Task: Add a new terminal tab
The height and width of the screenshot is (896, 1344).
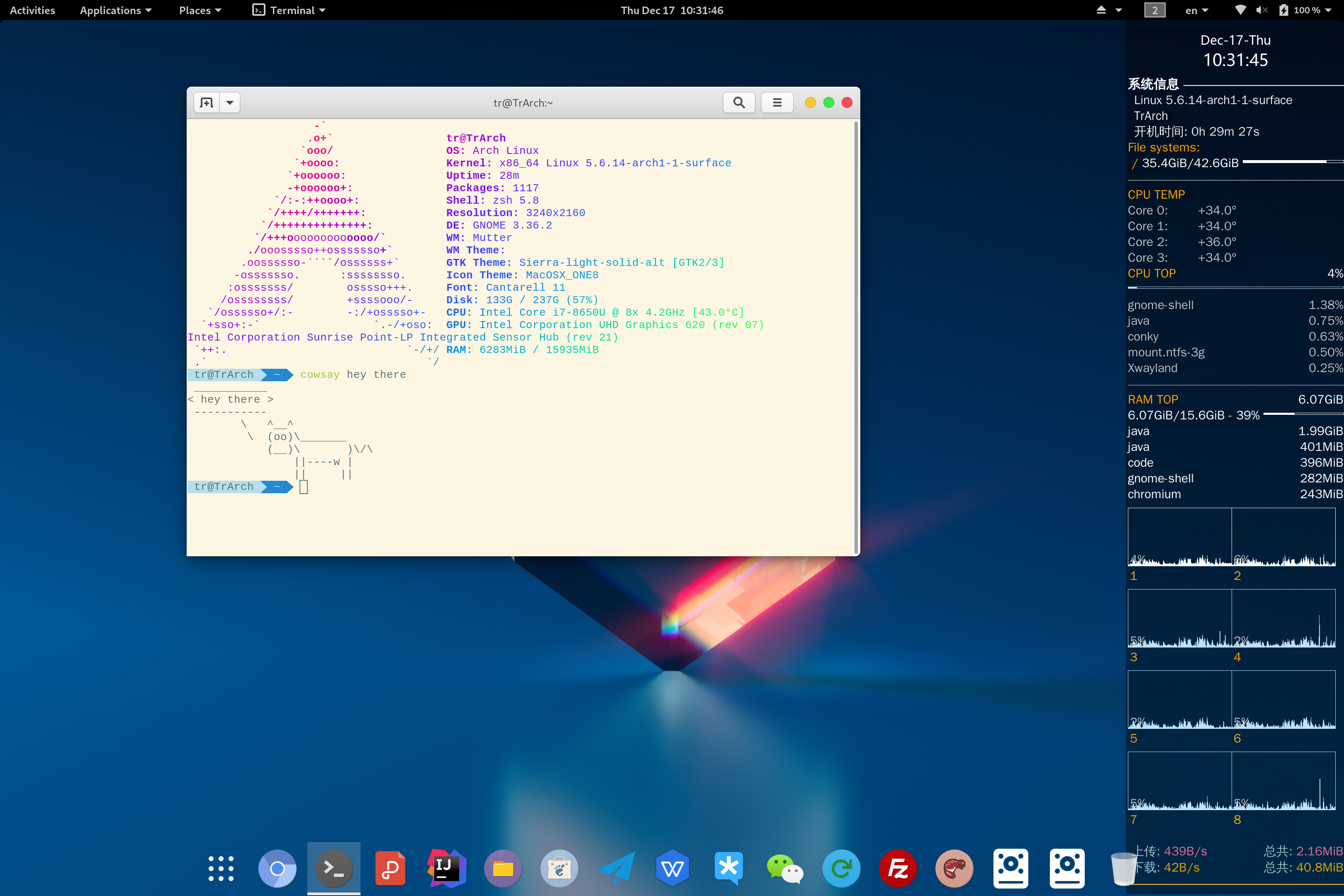Action: pos(207,103)
